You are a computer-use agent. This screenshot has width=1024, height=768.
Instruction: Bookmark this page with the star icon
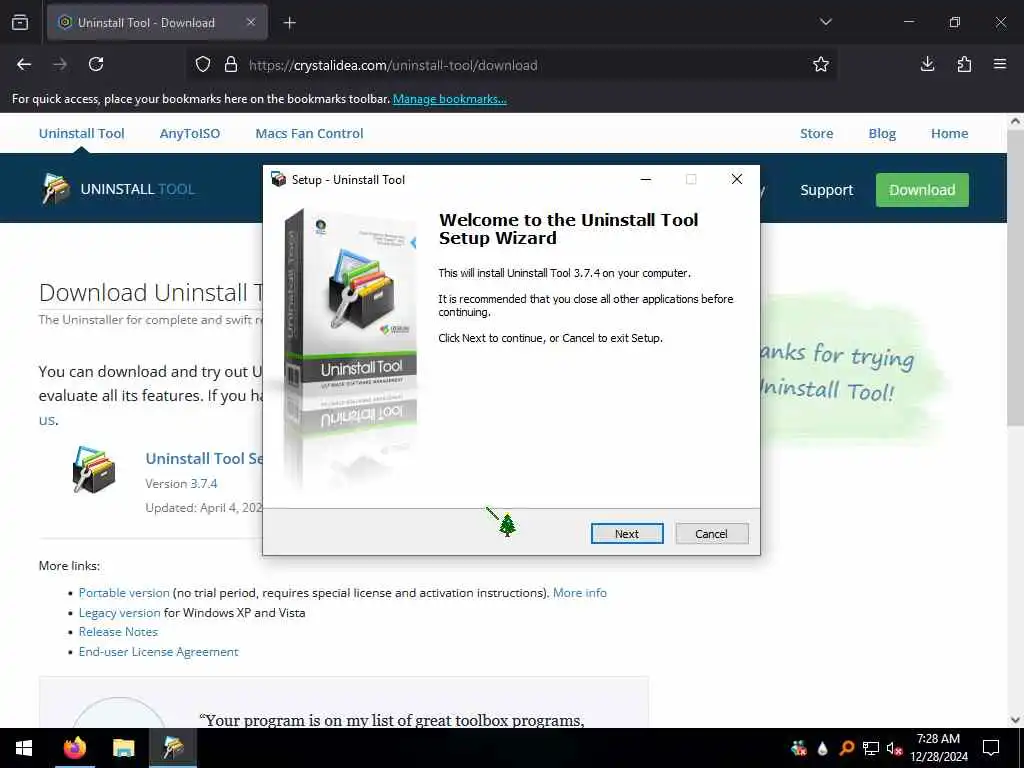pyautogui.click(x=821, y=64)
